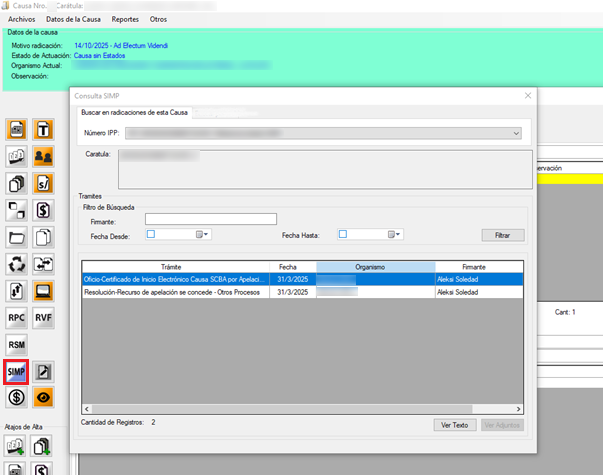Viewport: 603px width, 475px height.
Task: Click the RSM sidebar button
Action: [17, 345]
